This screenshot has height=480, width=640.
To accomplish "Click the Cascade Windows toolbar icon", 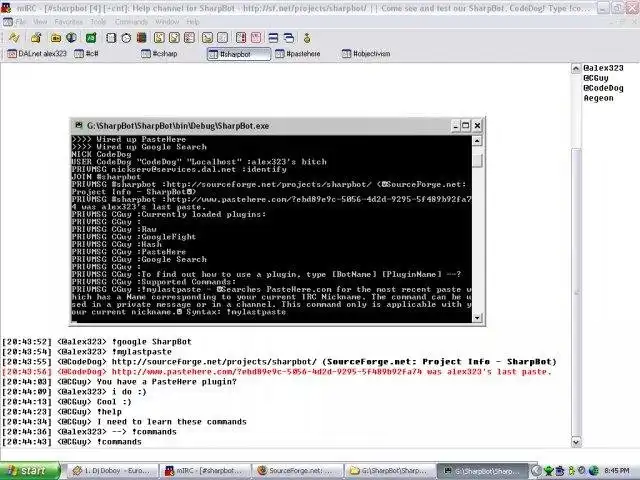I will pos(289,38).
